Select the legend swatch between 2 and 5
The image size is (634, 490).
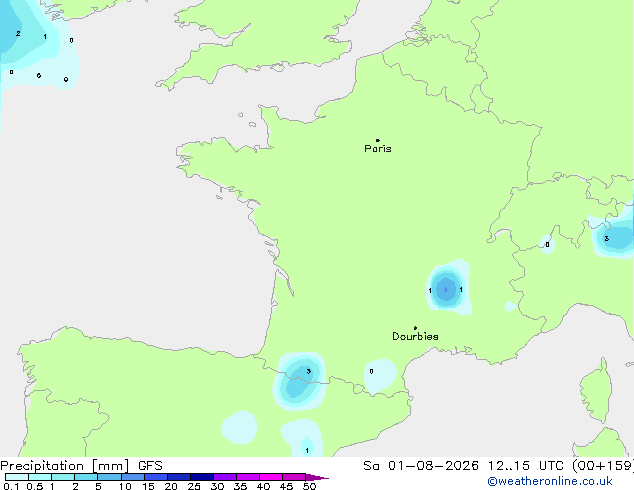tap(86, 477)
